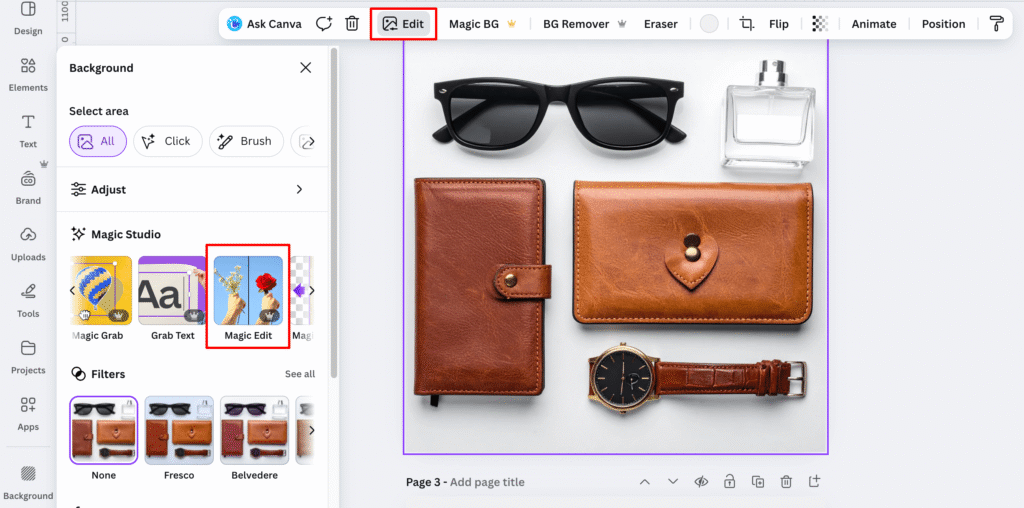The image size is (1024, 508).
Task: Select the All area option
Action: [x=97, y=141]
